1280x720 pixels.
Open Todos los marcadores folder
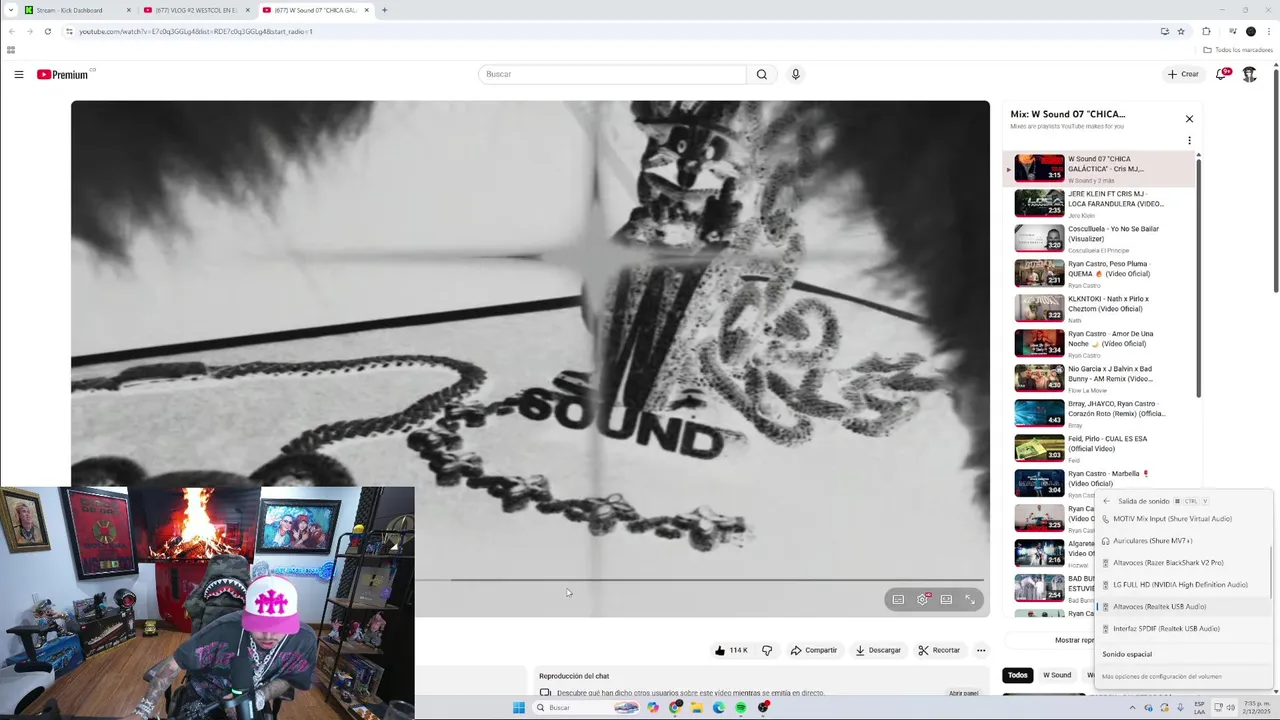(x=1238, y=50)
